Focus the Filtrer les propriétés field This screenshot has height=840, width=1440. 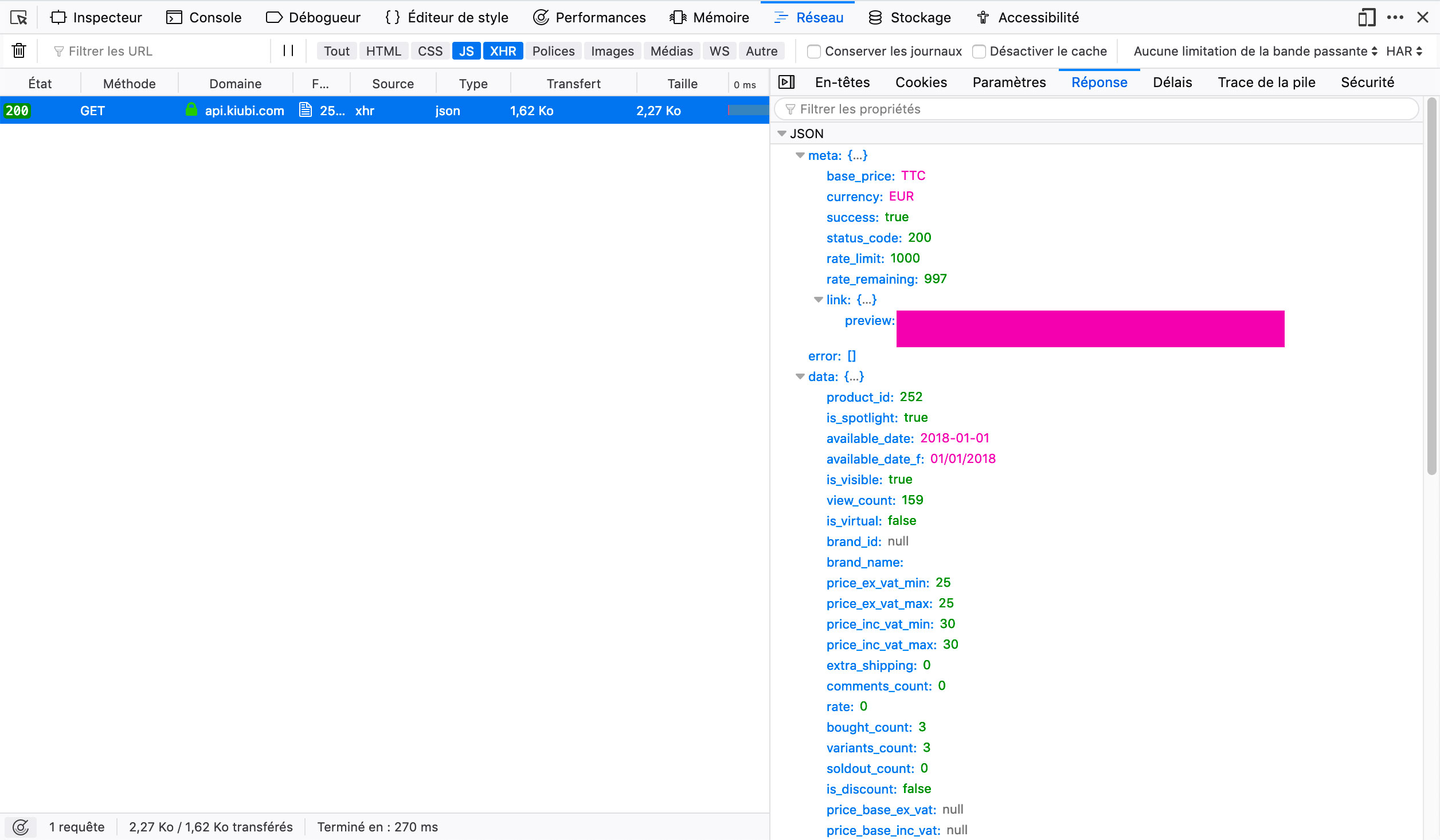(x=1095, y=109)
